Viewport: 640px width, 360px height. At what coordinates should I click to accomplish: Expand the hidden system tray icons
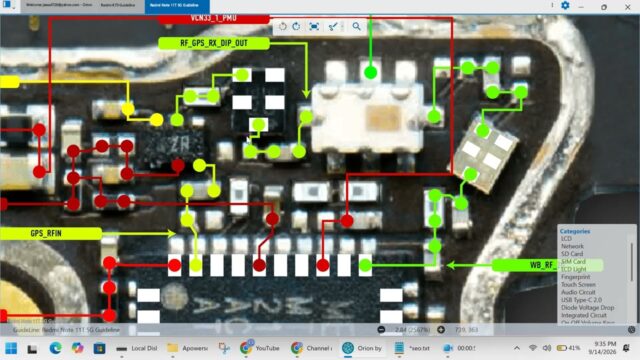(x=517, y=348)
